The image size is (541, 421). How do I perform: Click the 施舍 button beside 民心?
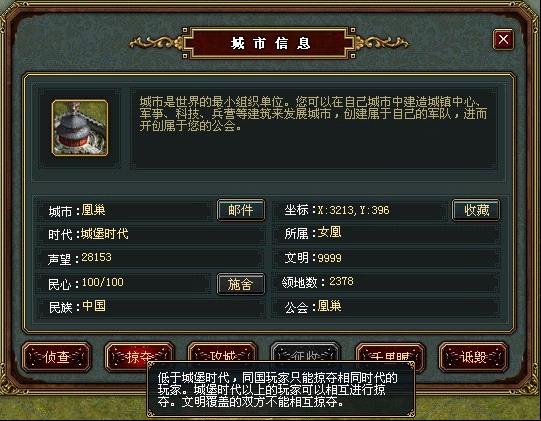(241, 284)
